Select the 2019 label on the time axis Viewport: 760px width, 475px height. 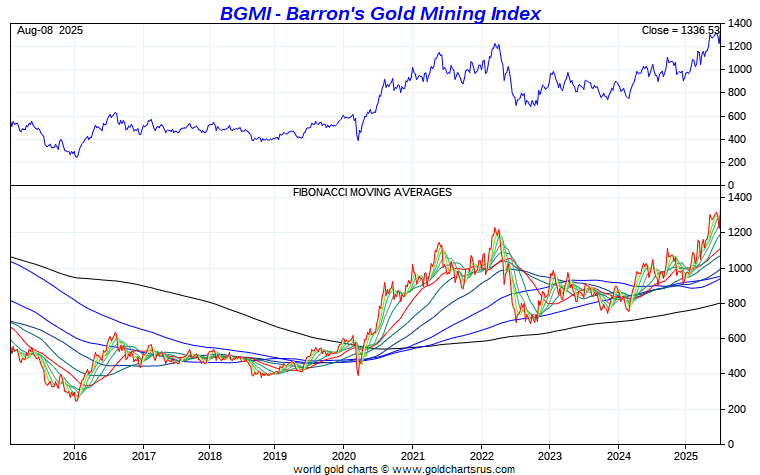[x=275, y=457]
